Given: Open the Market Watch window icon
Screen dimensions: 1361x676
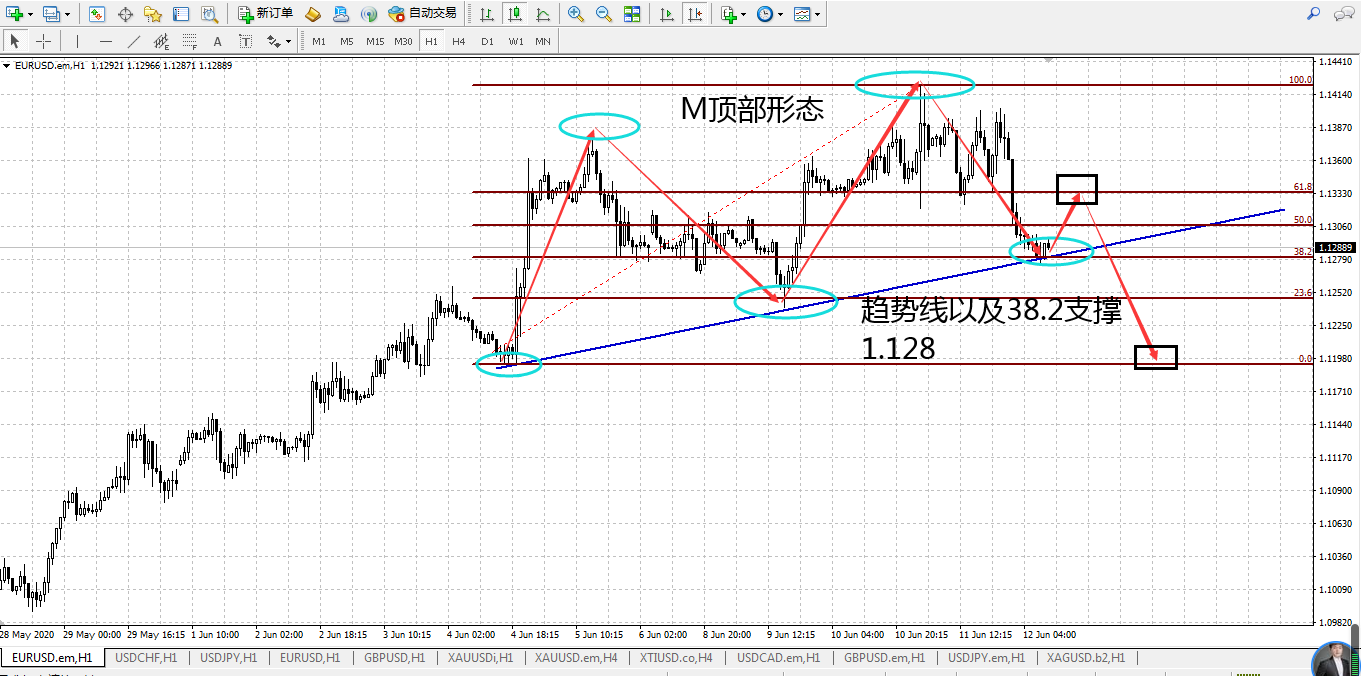Looking at the screenshot, I should (x=97, y=14).
